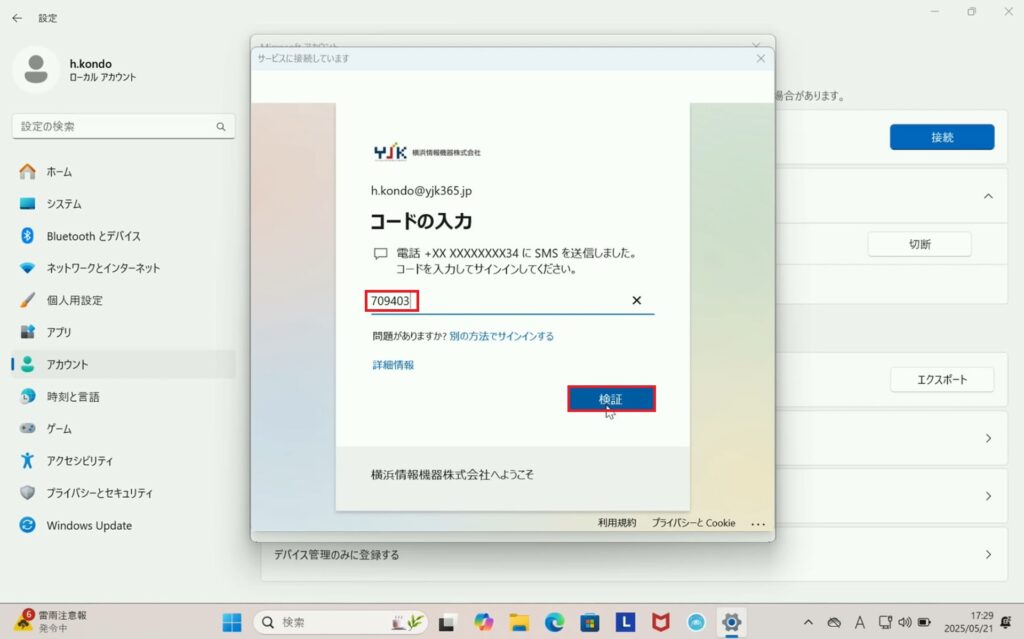Open the three-dot more options in dialog footer
Image resolution: width=1024 pixels, height=639 pixels.
[x=757, y=523]
